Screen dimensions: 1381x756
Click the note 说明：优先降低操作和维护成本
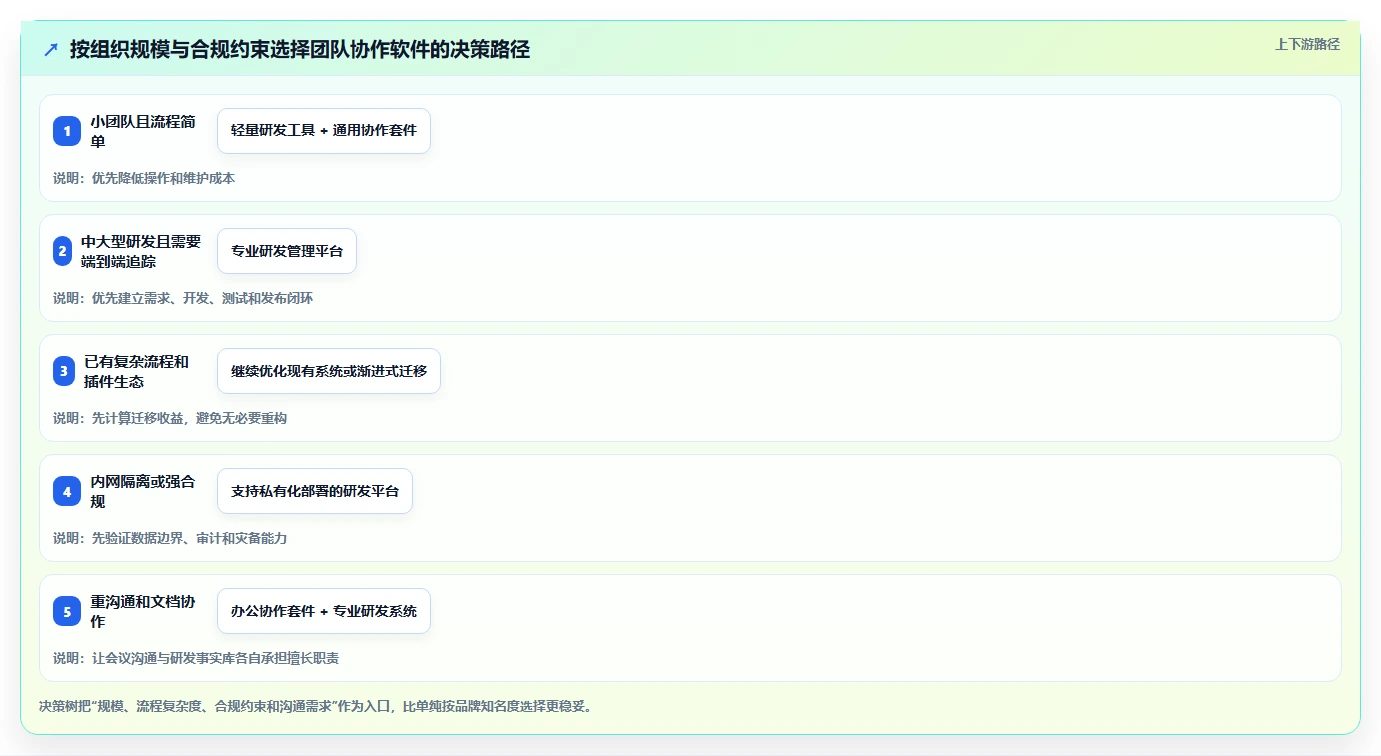[x=144, y=178]
